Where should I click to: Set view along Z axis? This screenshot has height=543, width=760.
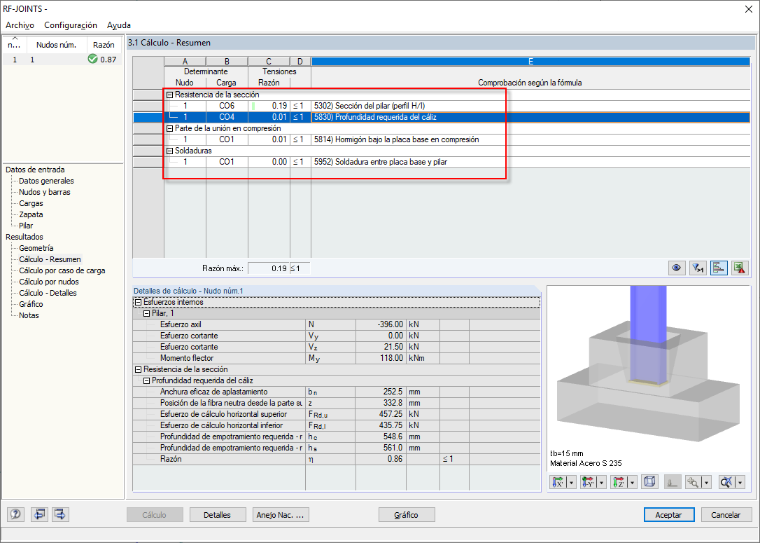[618, 482]
